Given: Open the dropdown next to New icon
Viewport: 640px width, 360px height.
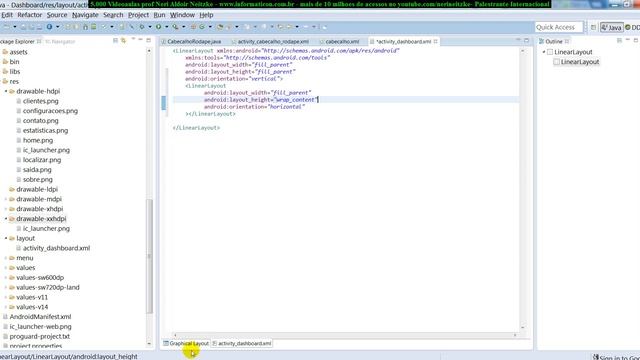Looking at the screenshot, I should tap(15, 27).
